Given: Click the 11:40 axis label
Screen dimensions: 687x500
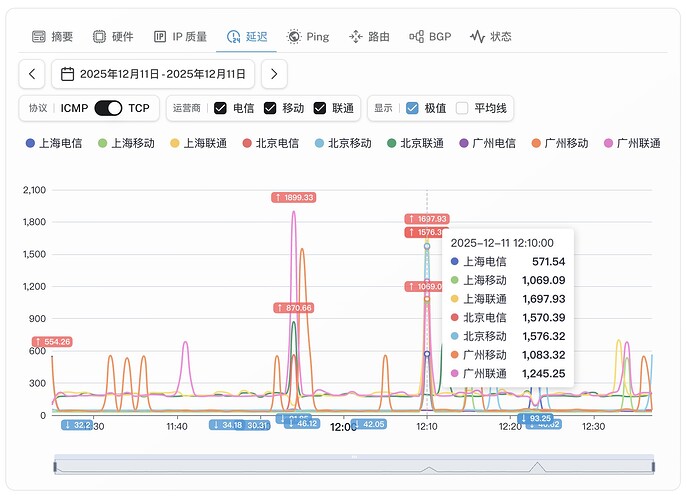Looking at the screenshot, I should (177, 426).
